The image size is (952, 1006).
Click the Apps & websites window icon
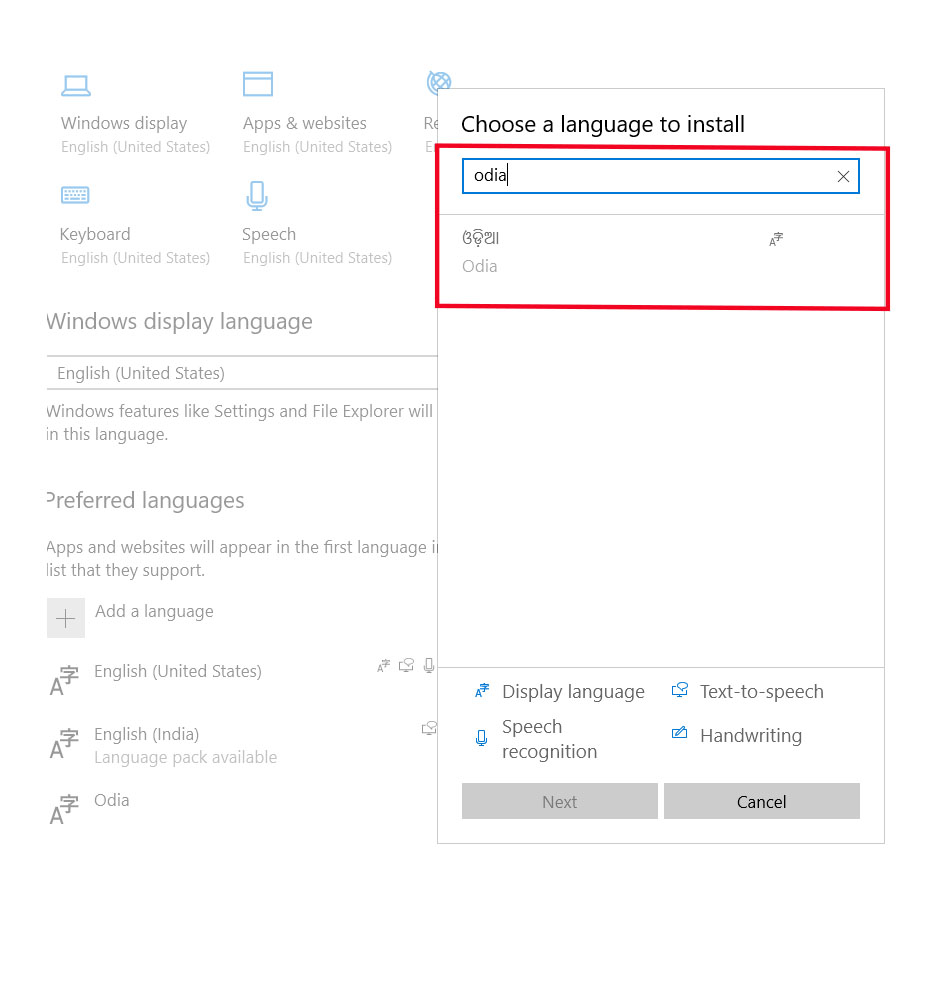tap(258, 84)
